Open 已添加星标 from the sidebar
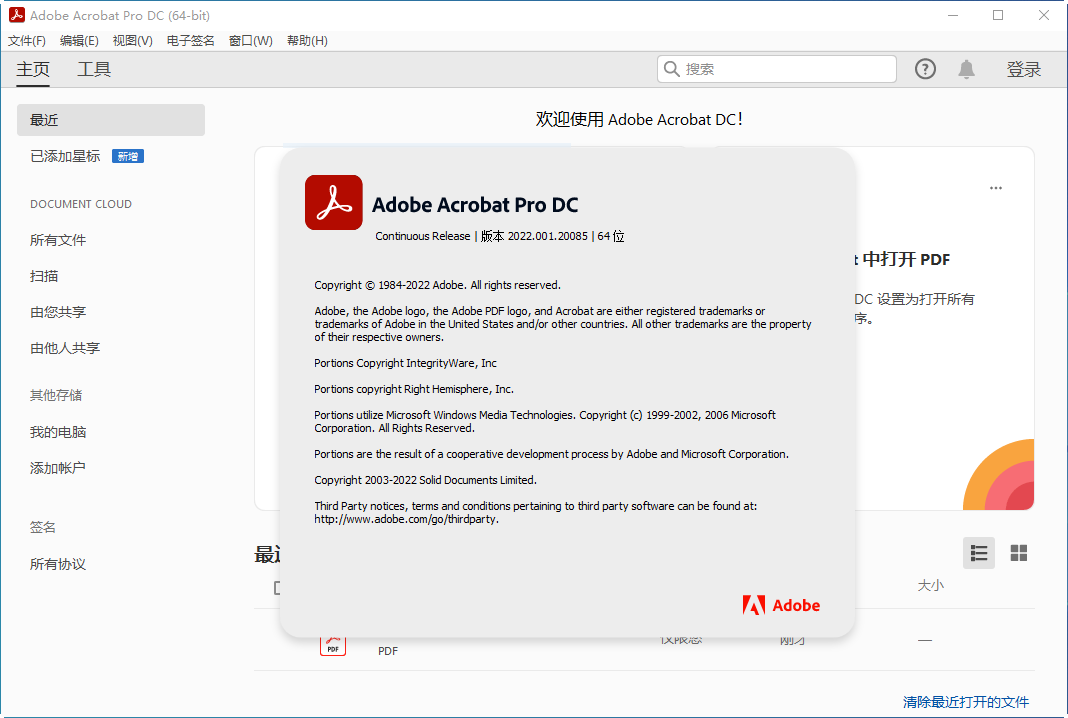Image resolution: width=1068 pixels, height=718 pixels. (x=64, y=155)
